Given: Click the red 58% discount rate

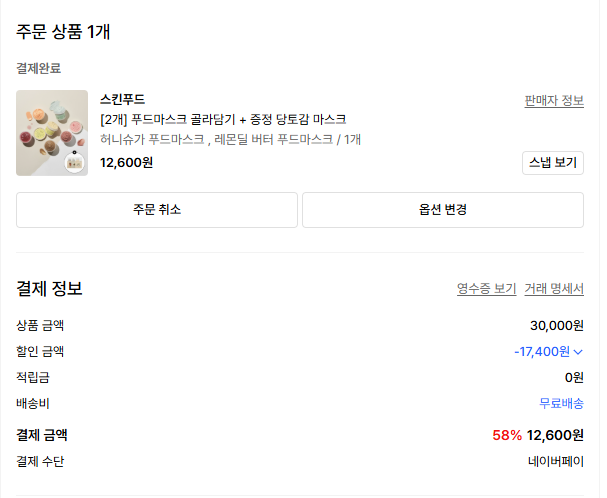Looking at the screenshot, I should (x=507, y=436).
